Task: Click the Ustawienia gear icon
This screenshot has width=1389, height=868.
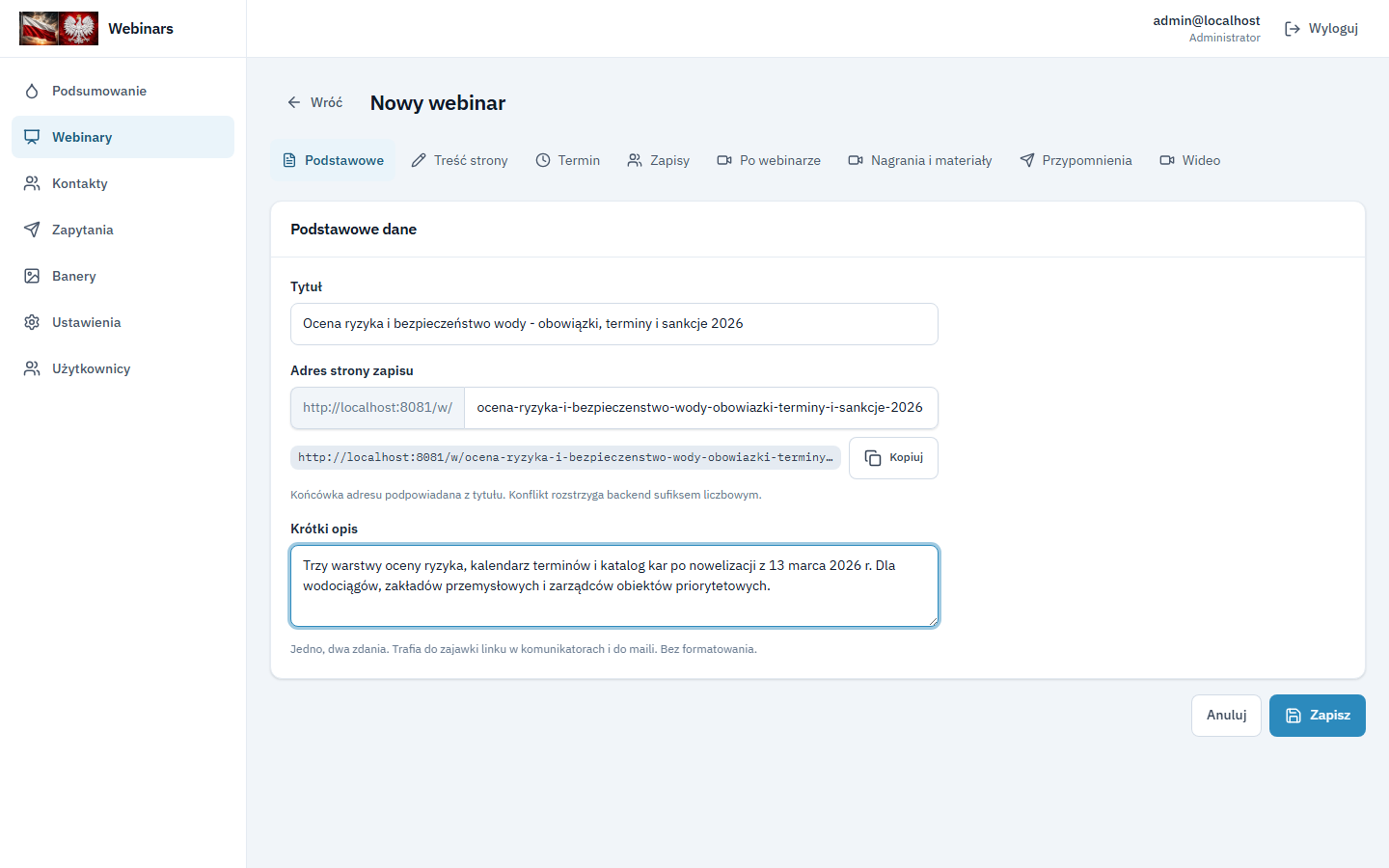Action: pyautogui.click(x=32, y=322)
